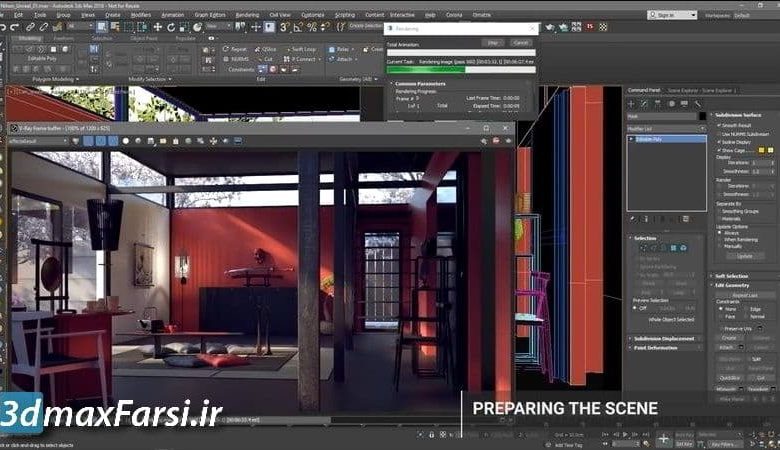The image size is (780, 450).
Task: Select When Rendering update option
Action: (720, 240)
